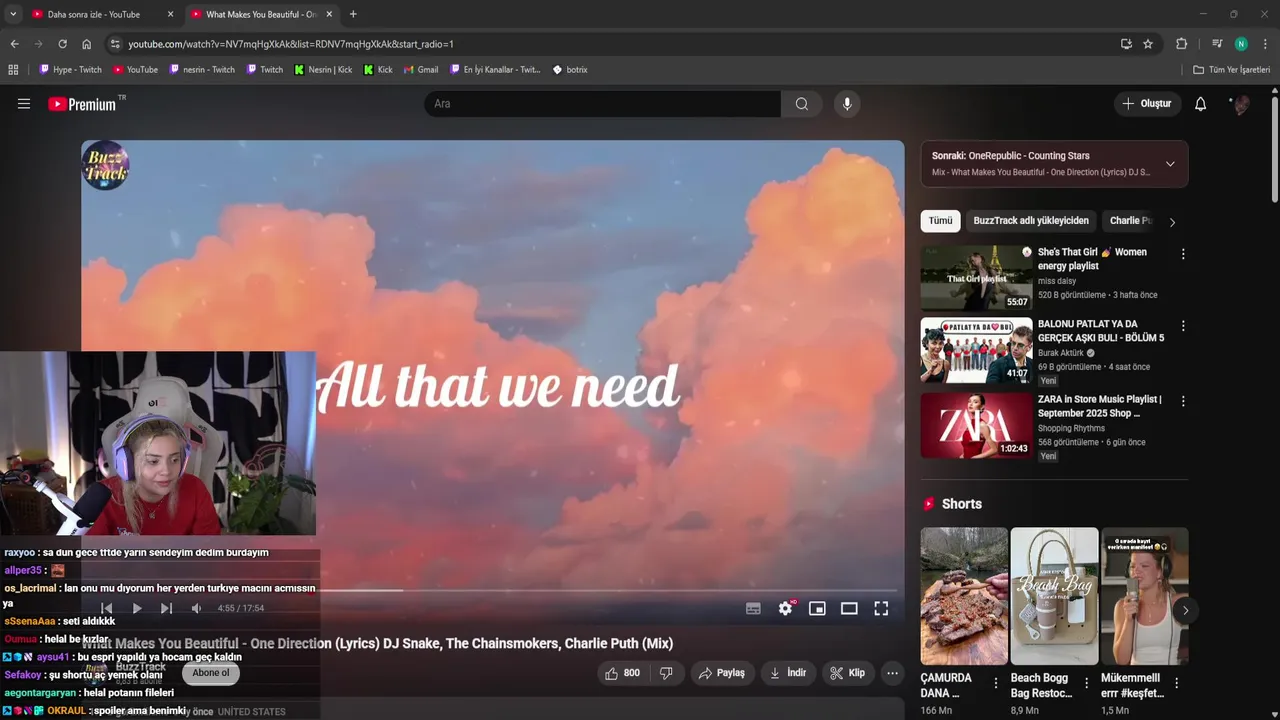Click the İndir download button

(x=788, y=673)
